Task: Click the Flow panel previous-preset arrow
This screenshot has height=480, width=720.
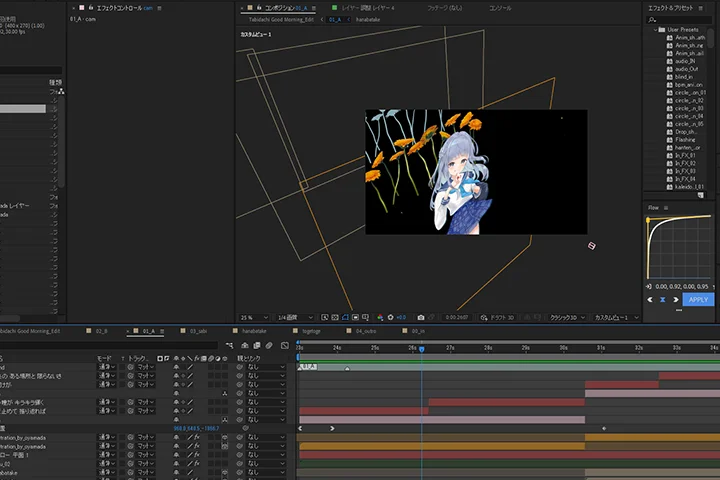Action: point(650,299)
